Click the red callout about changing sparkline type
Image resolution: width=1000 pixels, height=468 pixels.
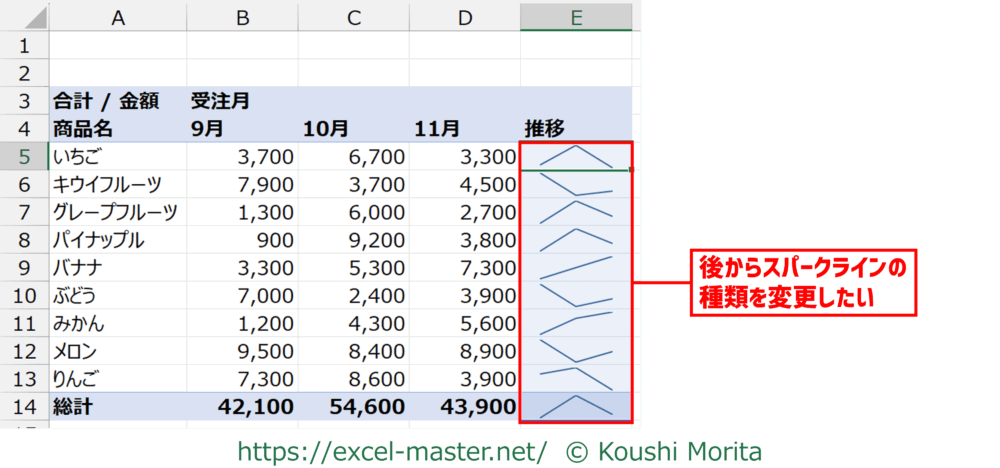coord(805,282)
